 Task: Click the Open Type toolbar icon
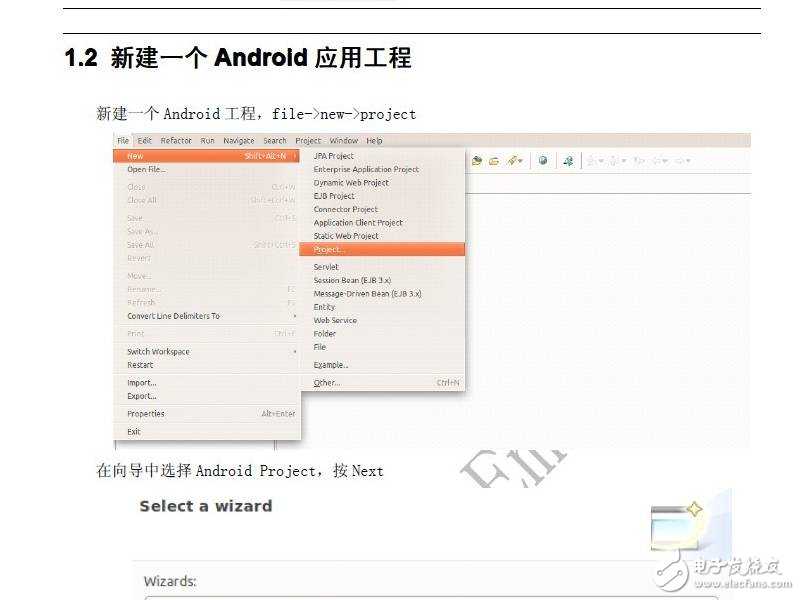tap(477, 161)
